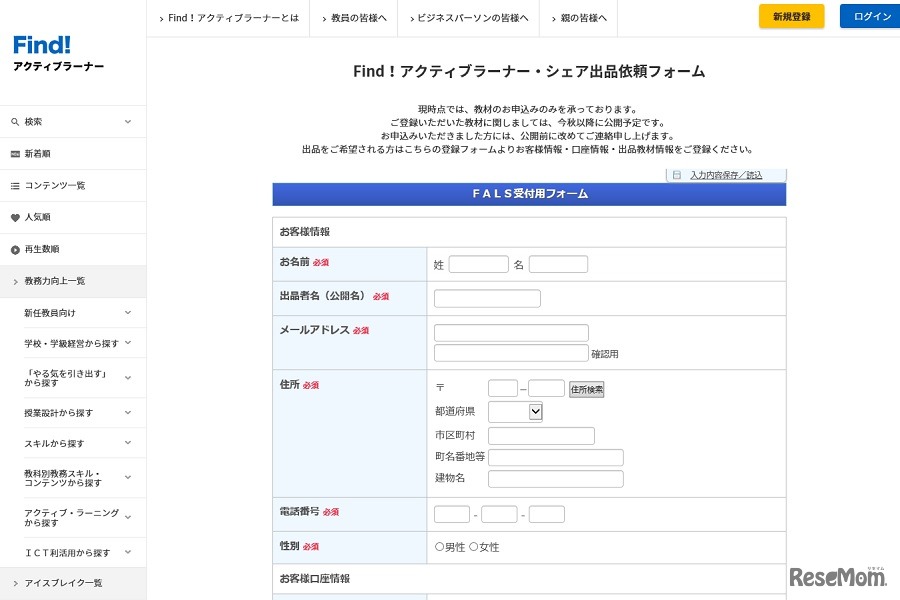This screenshot has height=600, width=900.
Task: Open the 入力内容保存／読込 link
Action: point(727,174)
